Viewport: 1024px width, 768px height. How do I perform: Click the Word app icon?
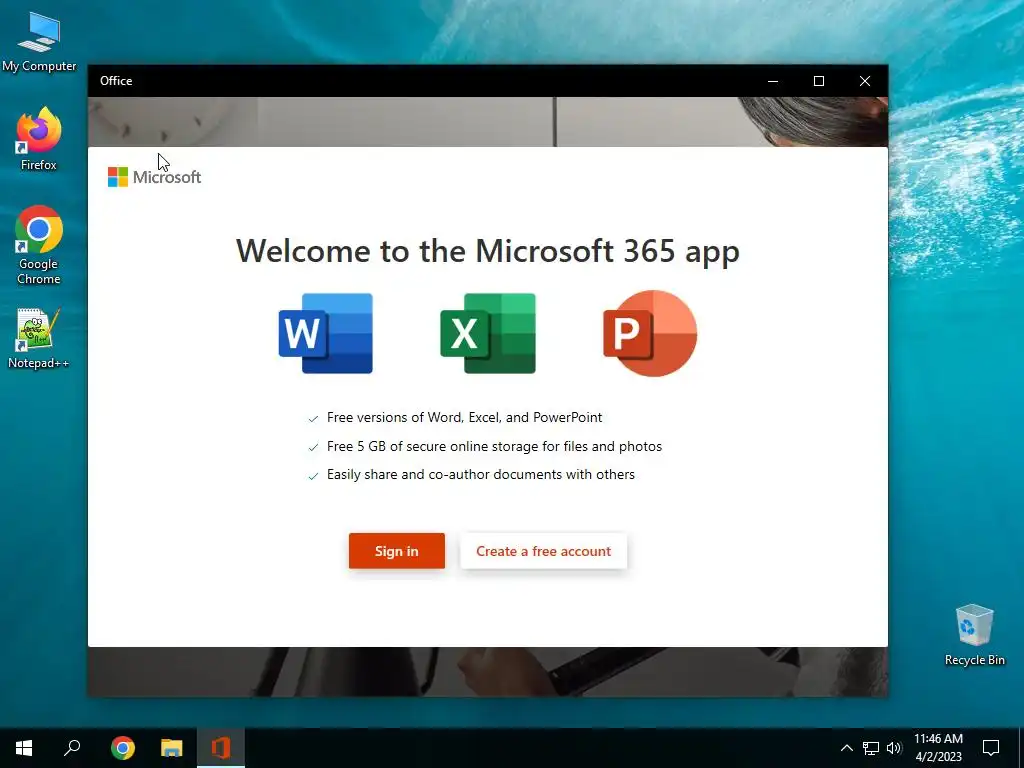325,333
